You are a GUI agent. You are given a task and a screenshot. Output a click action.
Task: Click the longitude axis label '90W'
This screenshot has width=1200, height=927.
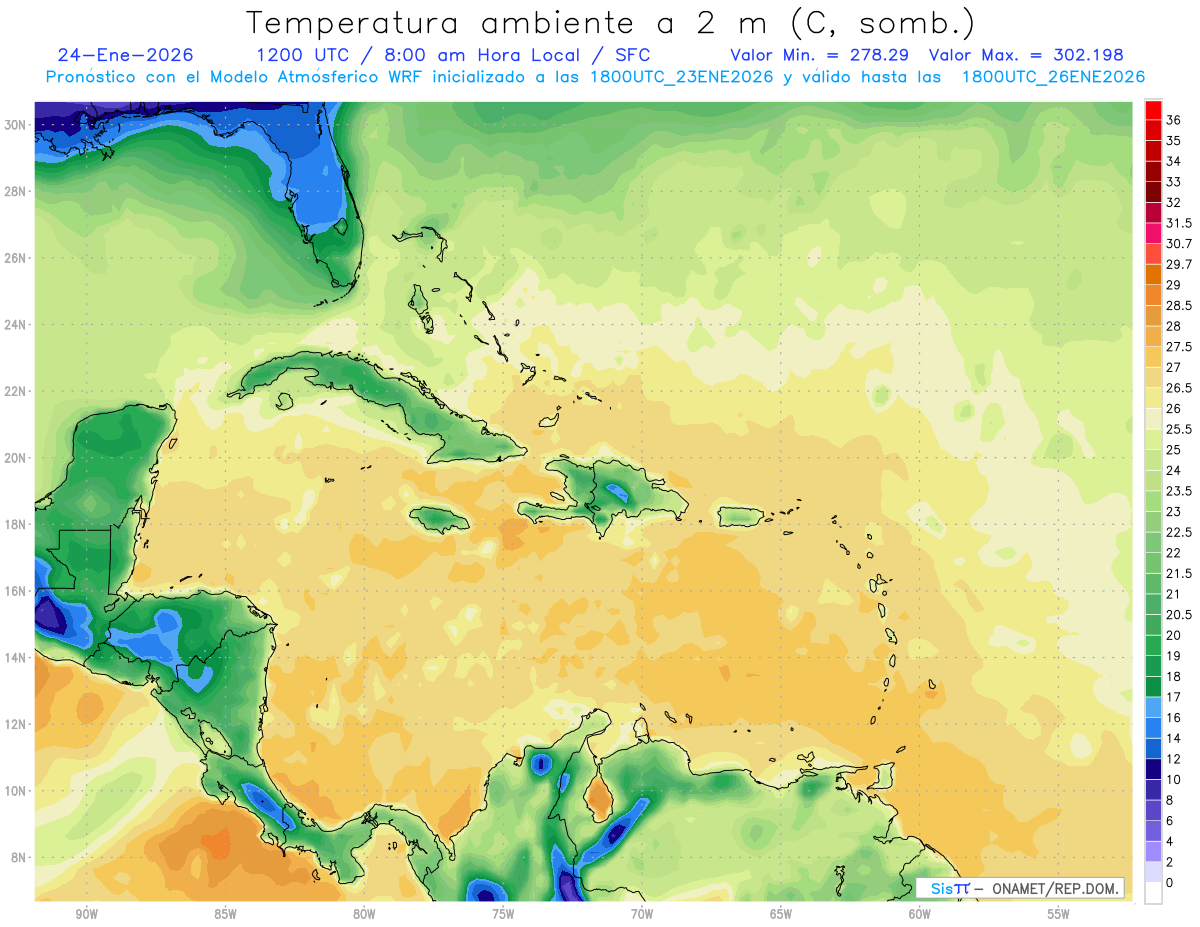(x=86, y=914)
